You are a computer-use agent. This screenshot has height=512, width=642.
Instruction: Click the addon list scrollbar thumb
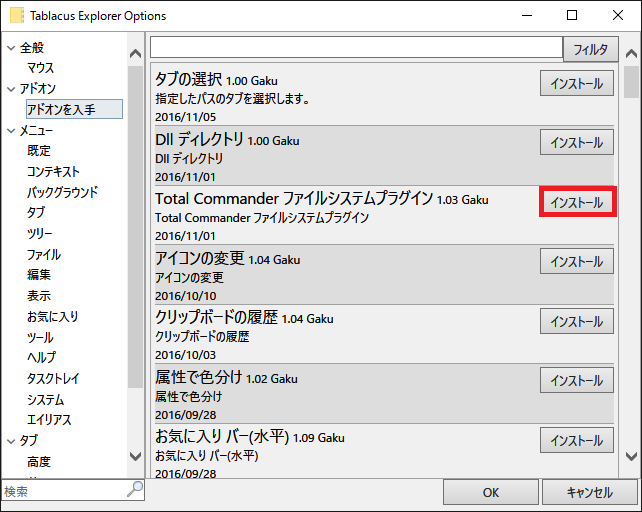pyautogui.click(x=631, y=82)
